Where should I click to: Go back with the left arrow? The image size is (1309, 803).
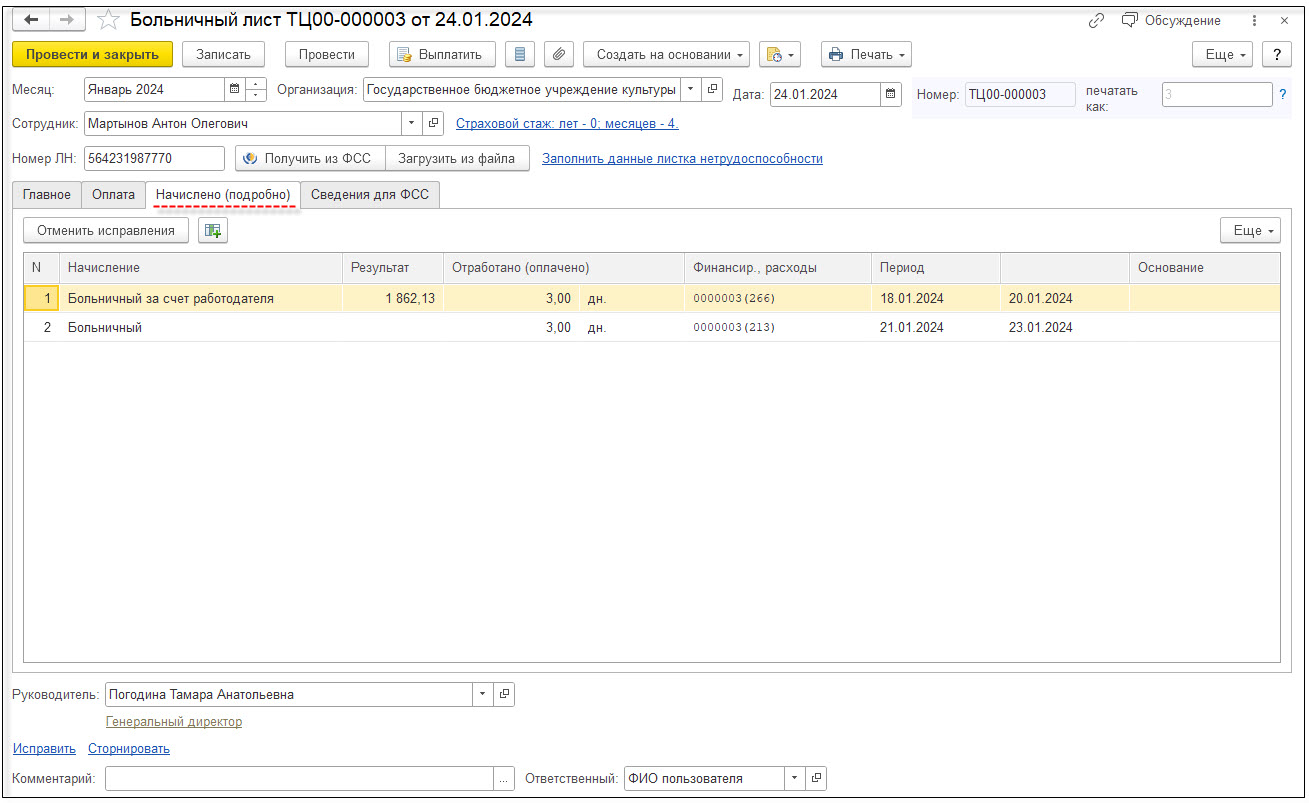point(31,20)
